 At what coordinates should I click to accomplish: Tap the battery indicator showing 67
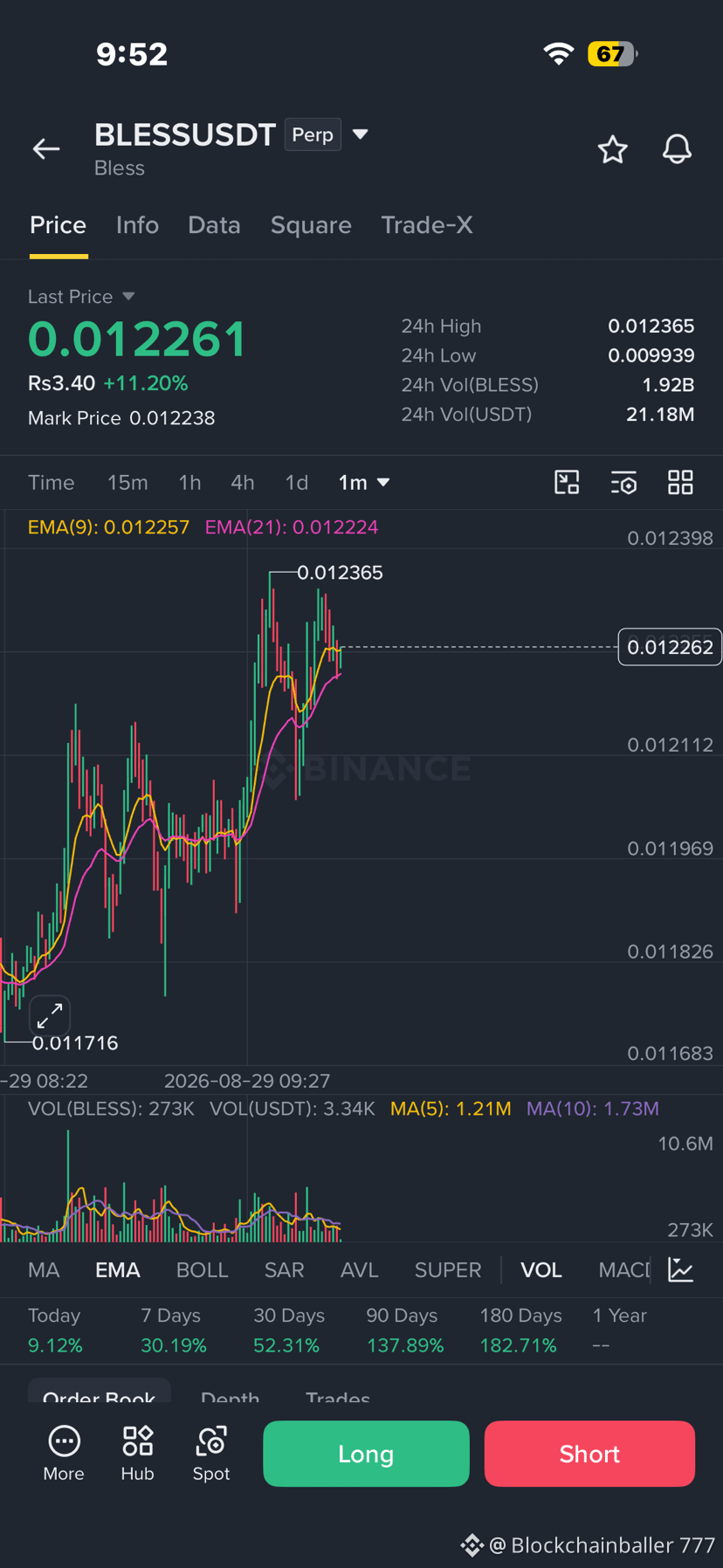pos(612,53)
